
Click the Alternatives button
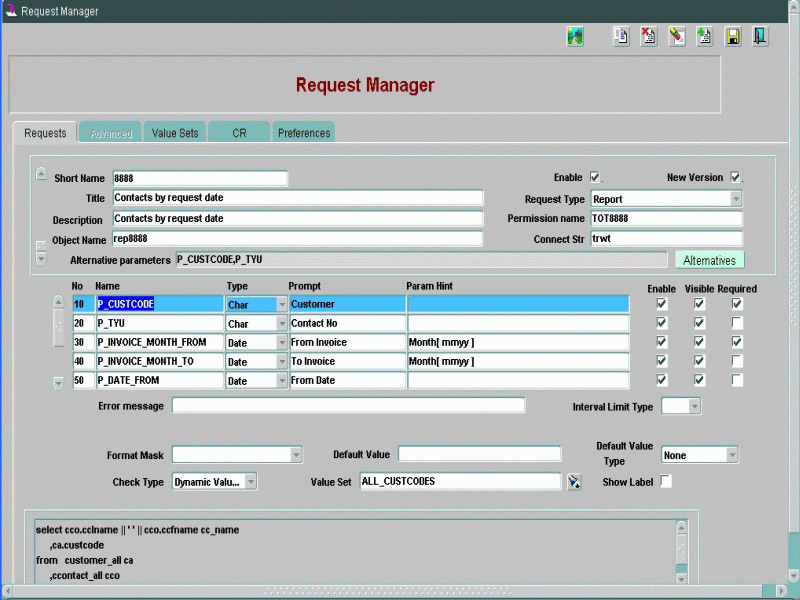(709, 260)
